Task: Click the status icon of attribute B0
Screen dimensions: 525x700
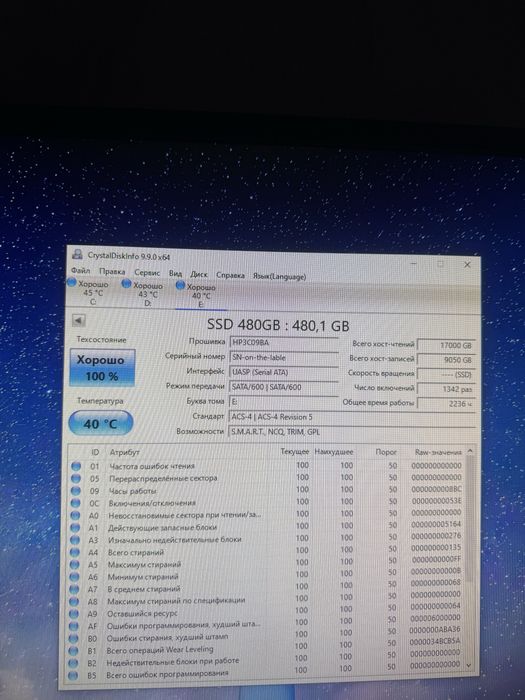Action: coord(73,639)
